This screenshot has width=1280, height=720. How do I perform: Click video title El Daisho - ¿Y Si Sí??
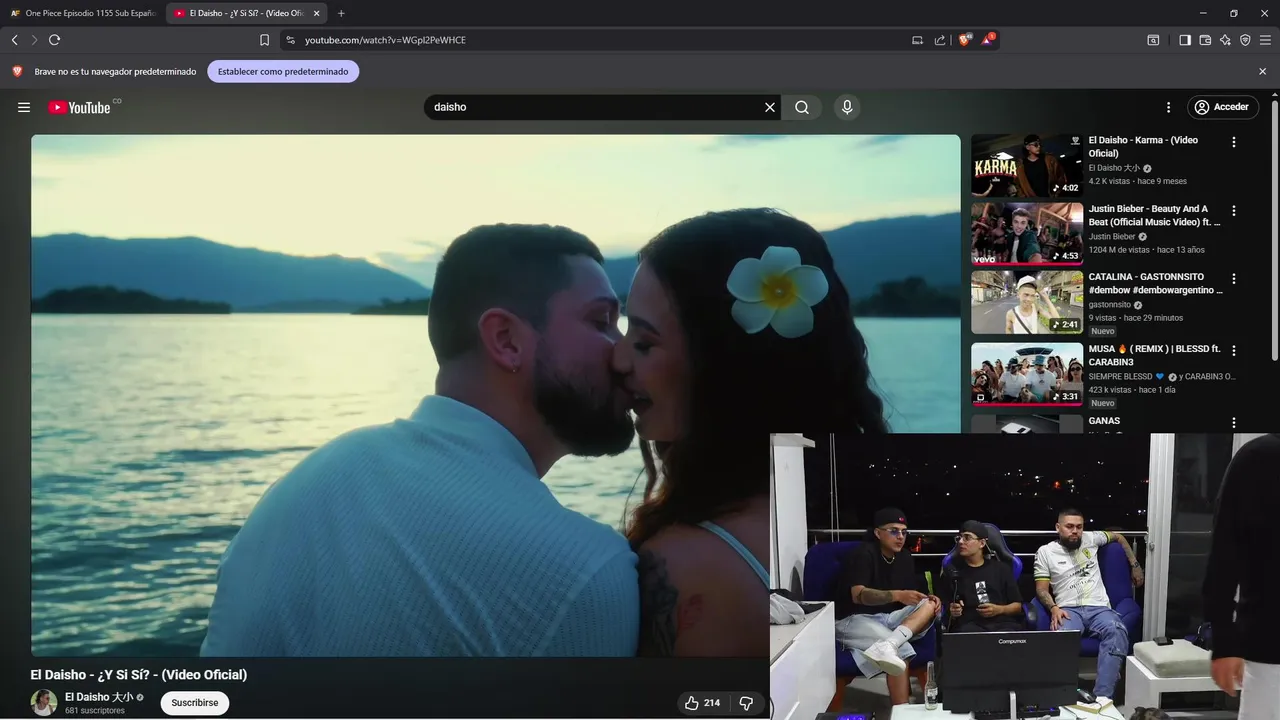(x=139, y=675)
